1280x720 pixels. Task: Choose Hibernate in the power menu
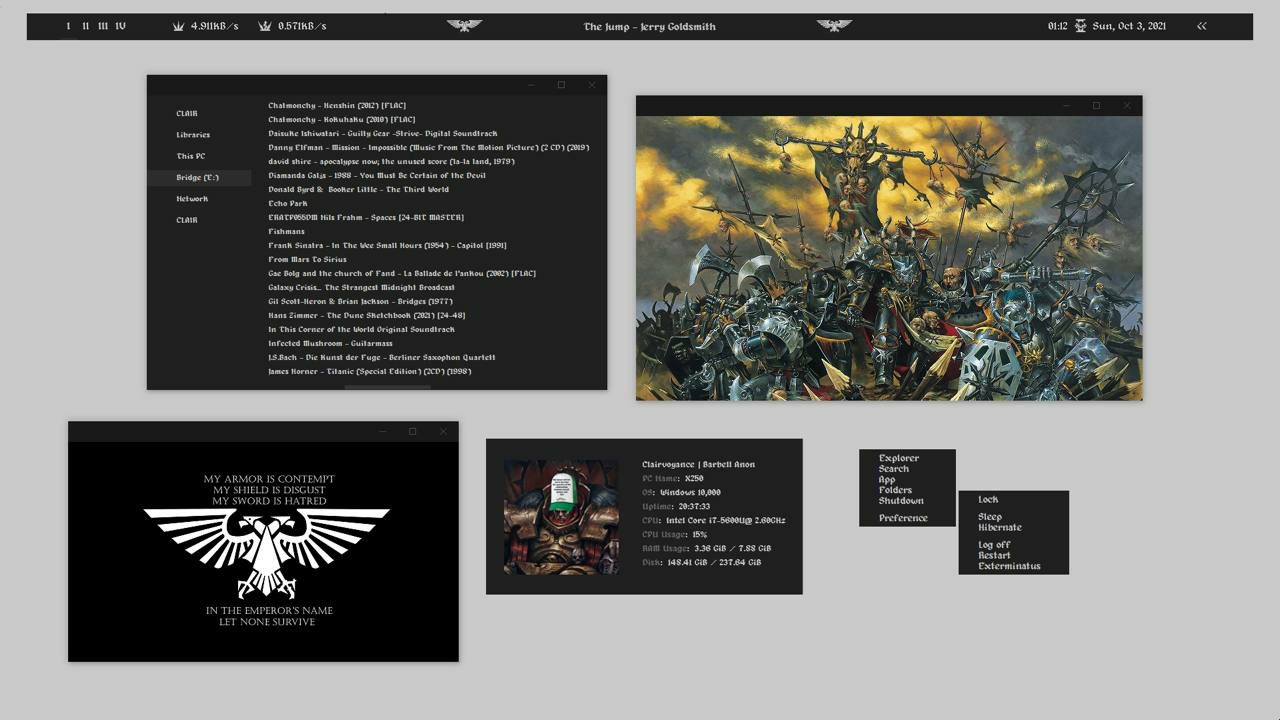click(x=1000, y=527)
